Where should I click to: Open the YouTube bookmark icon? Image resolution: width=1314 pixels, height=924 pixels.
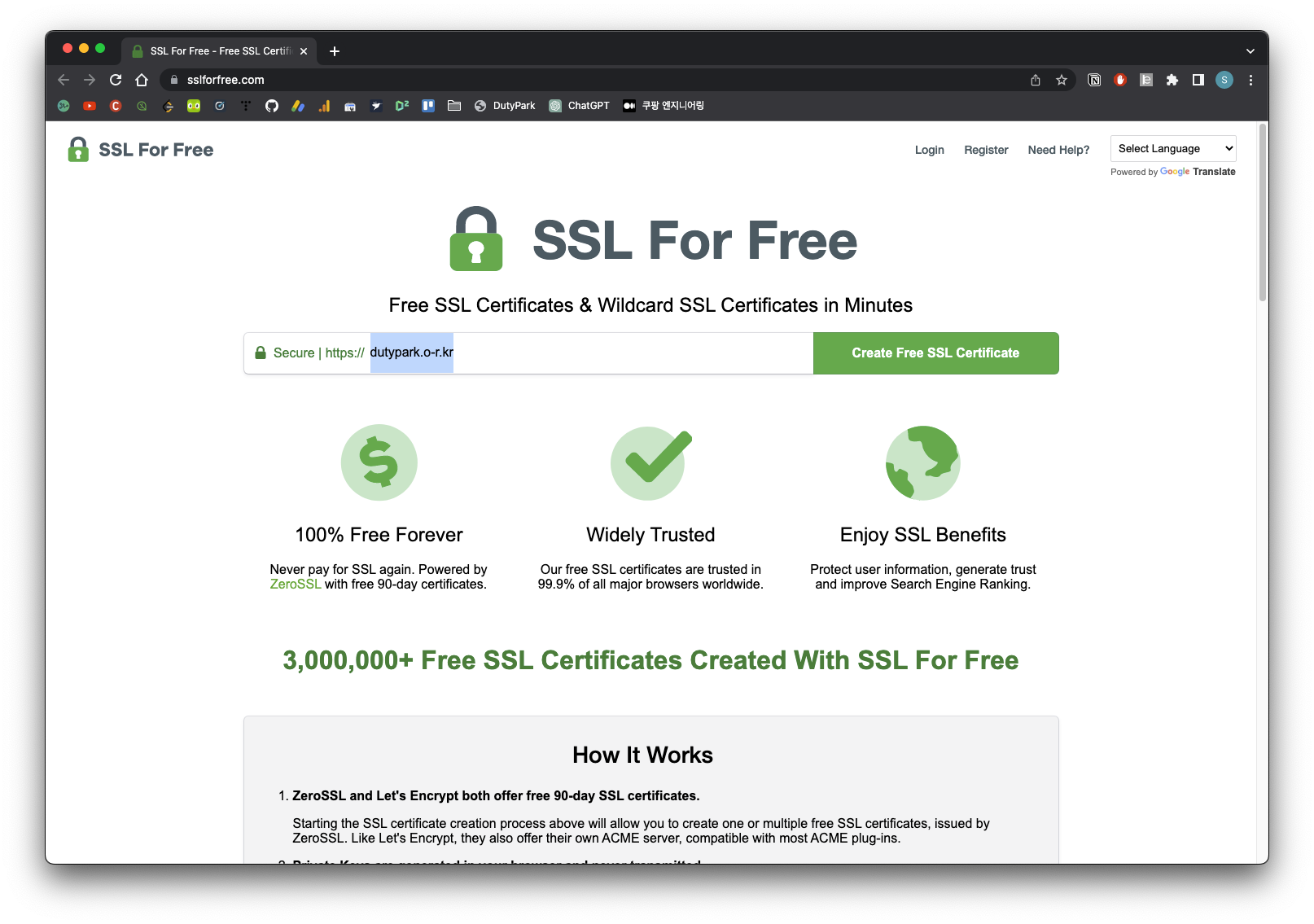pos(90,106)
